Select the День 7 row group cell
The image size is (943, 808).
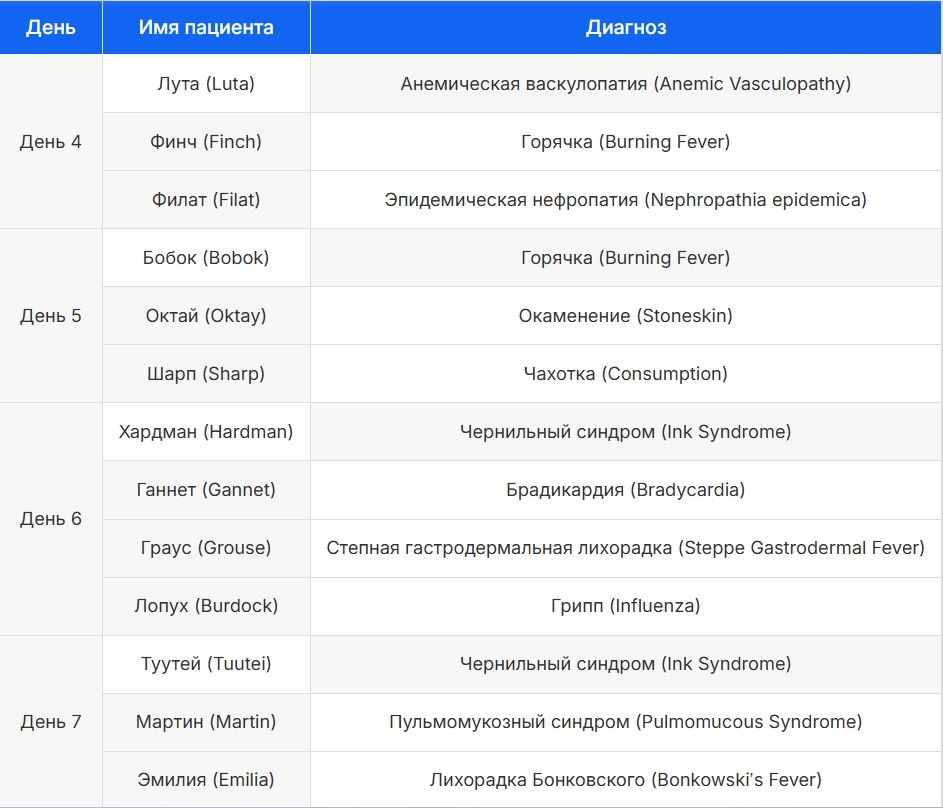(51, 722)
